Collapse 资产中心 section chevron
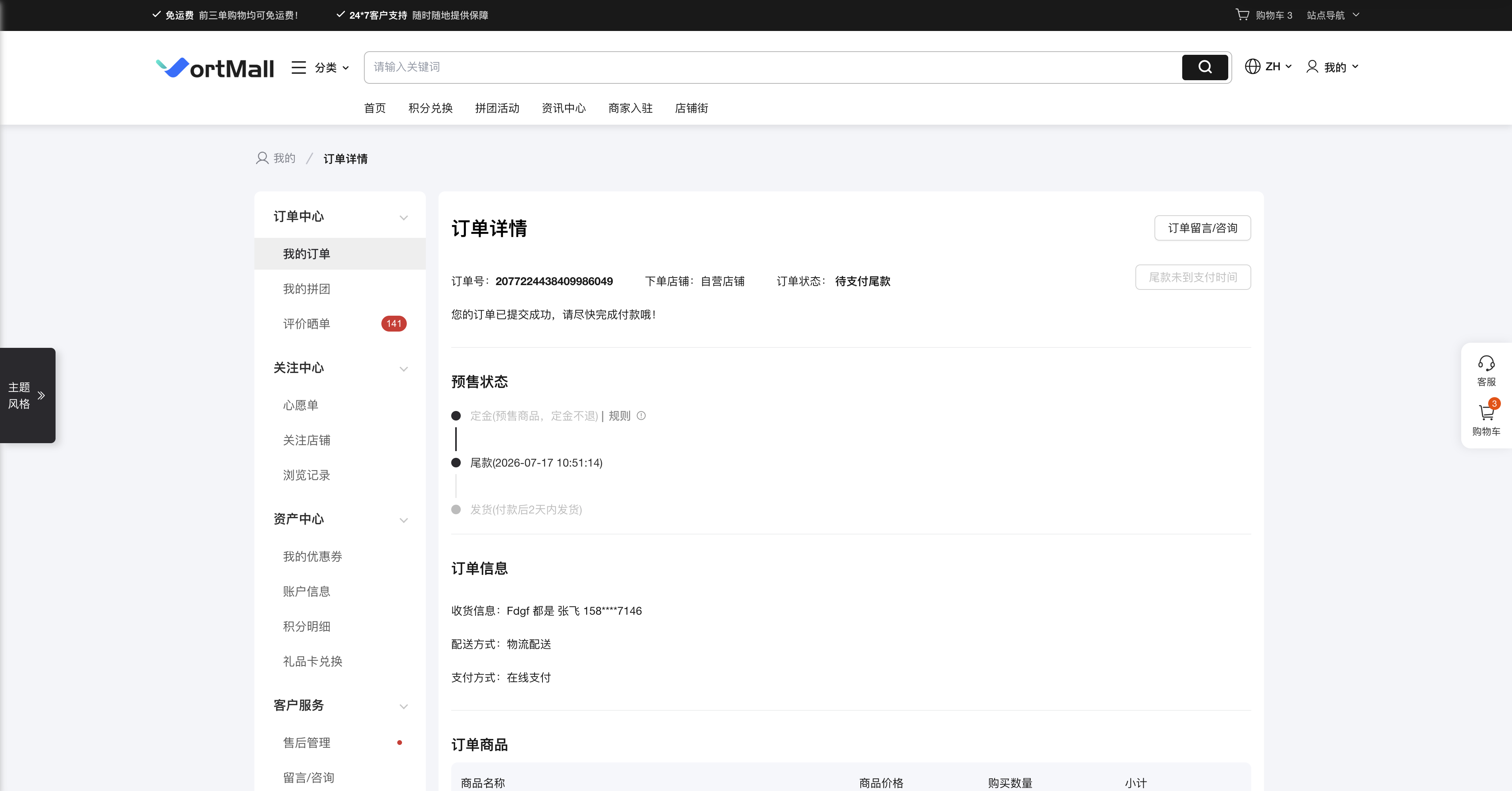This screenshot has width=1512, height=791. 404,520
